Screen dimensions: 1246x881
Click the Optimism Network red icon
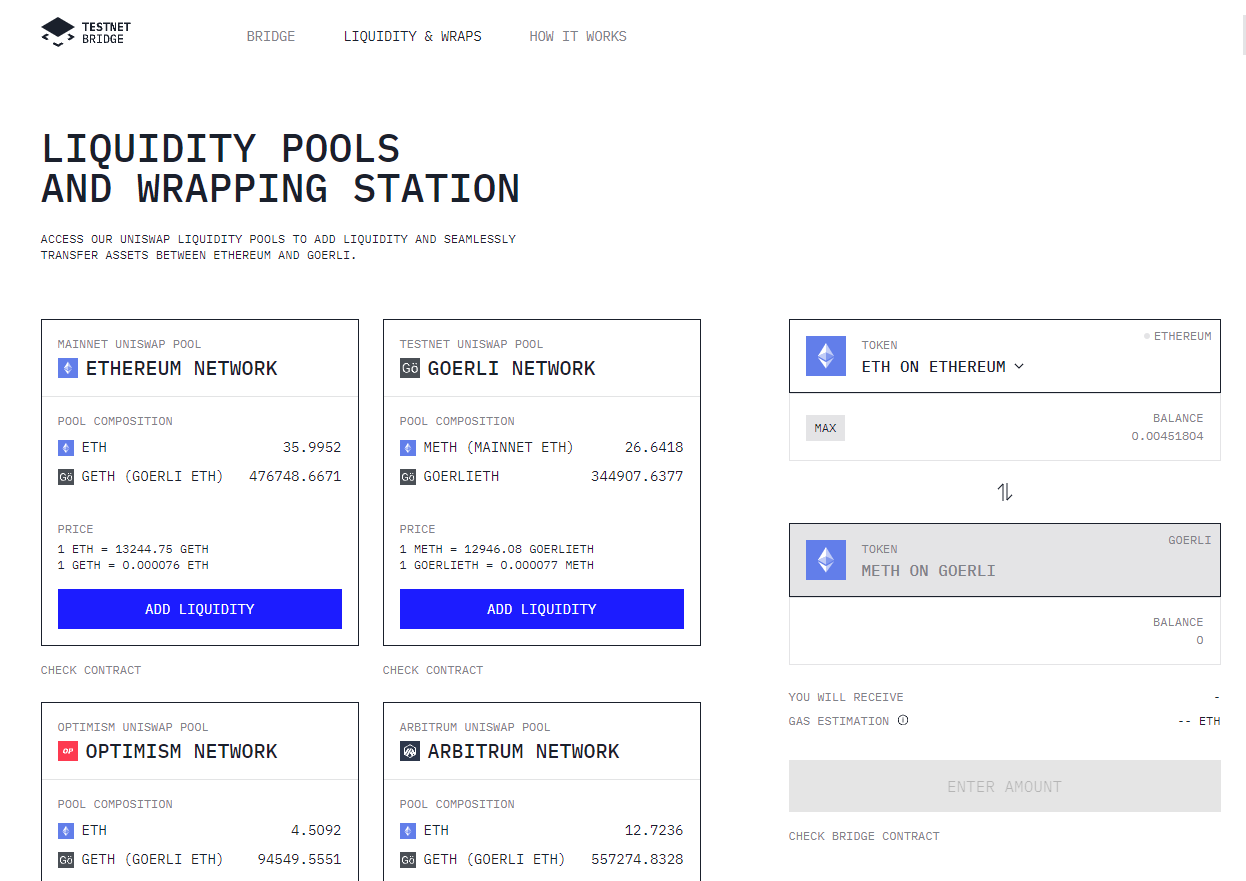[67, 751]
